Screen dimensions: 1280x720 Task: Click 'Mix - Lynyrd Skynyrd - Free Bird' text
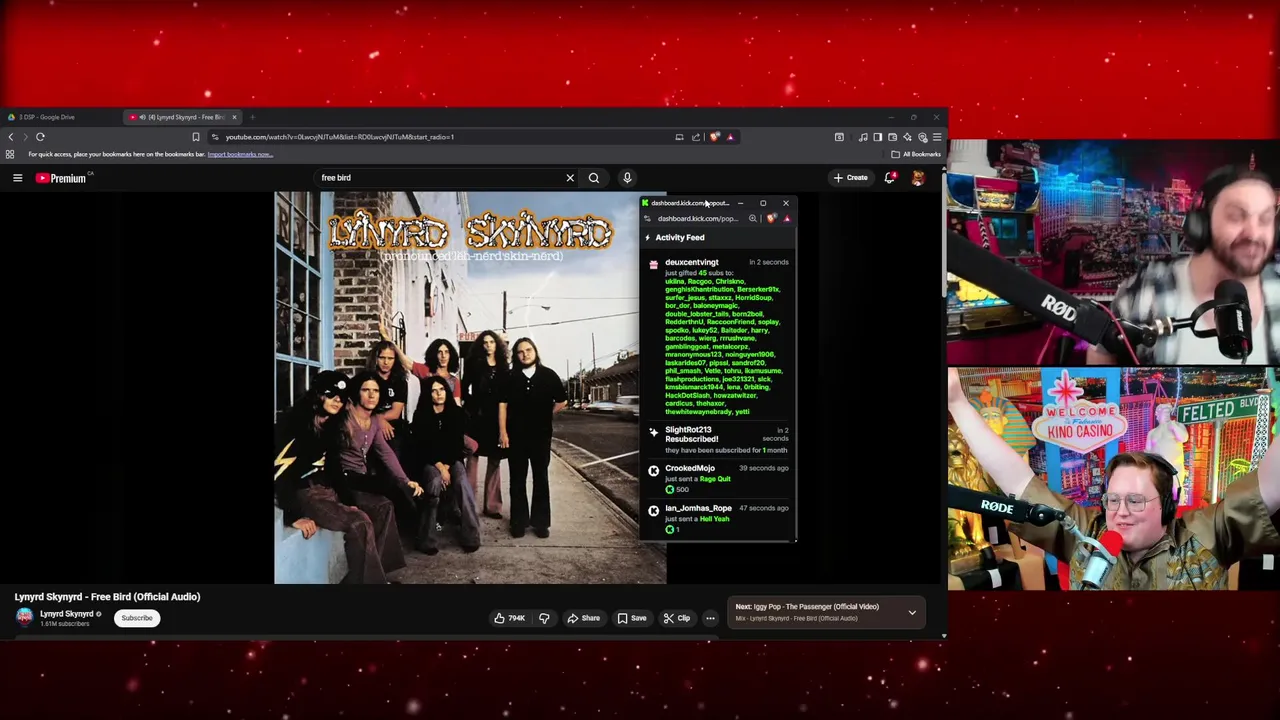point(796,618)
